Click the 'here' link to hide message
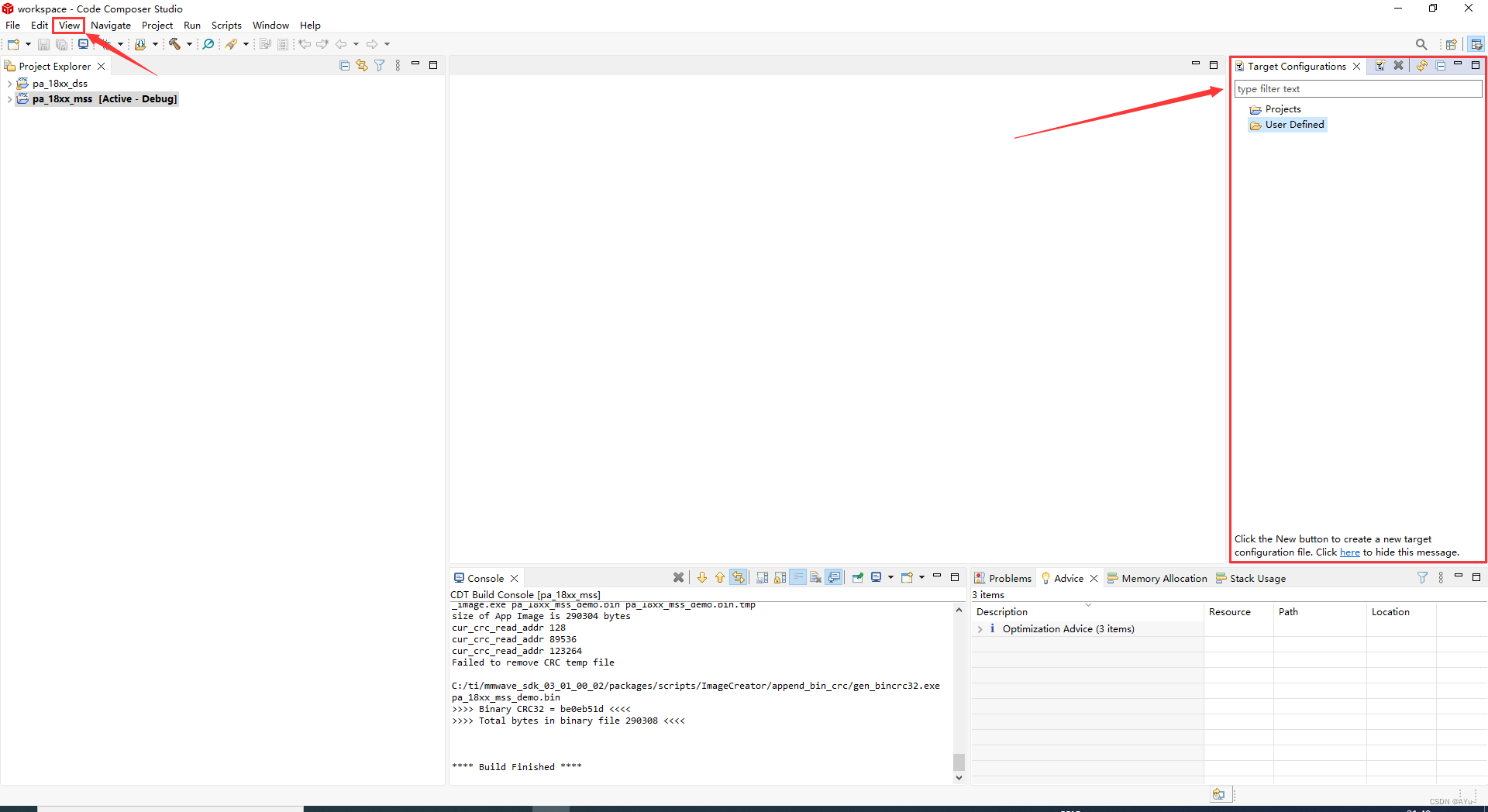The image size is (1488, 812). coord(1350,552)
